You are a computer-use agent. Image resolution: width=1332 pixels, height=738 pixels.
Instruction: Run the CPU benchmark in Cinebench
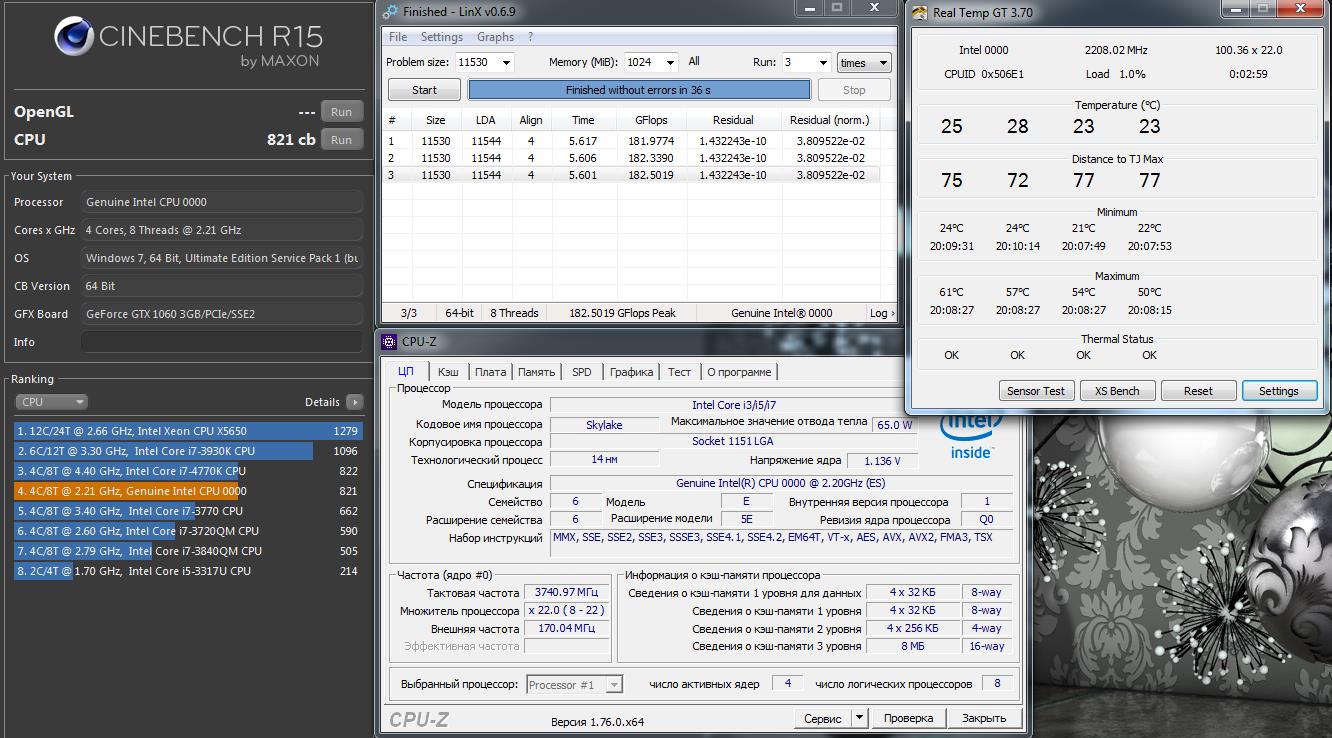pos(341,140)
